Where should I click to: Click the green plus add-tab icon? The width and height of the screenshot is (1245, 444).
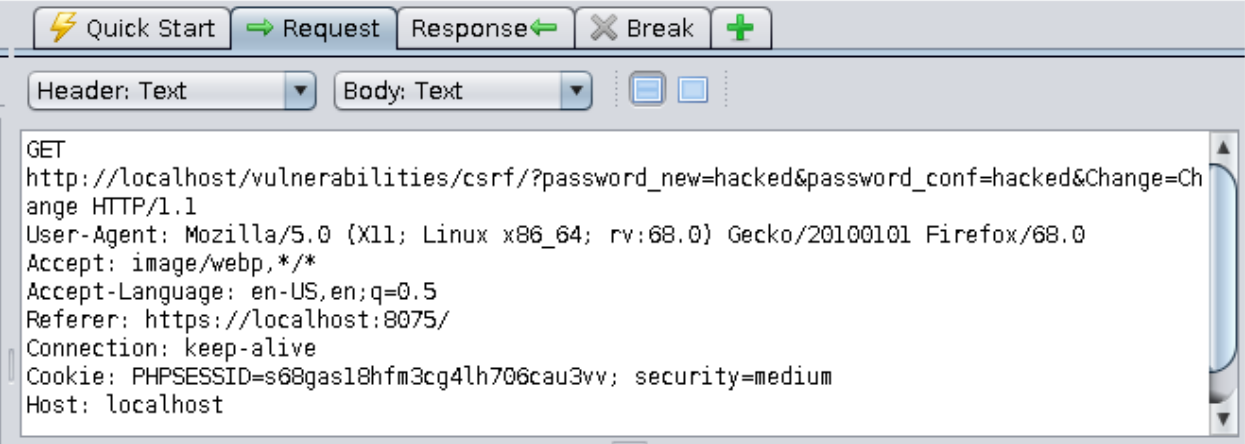[740, 28]
